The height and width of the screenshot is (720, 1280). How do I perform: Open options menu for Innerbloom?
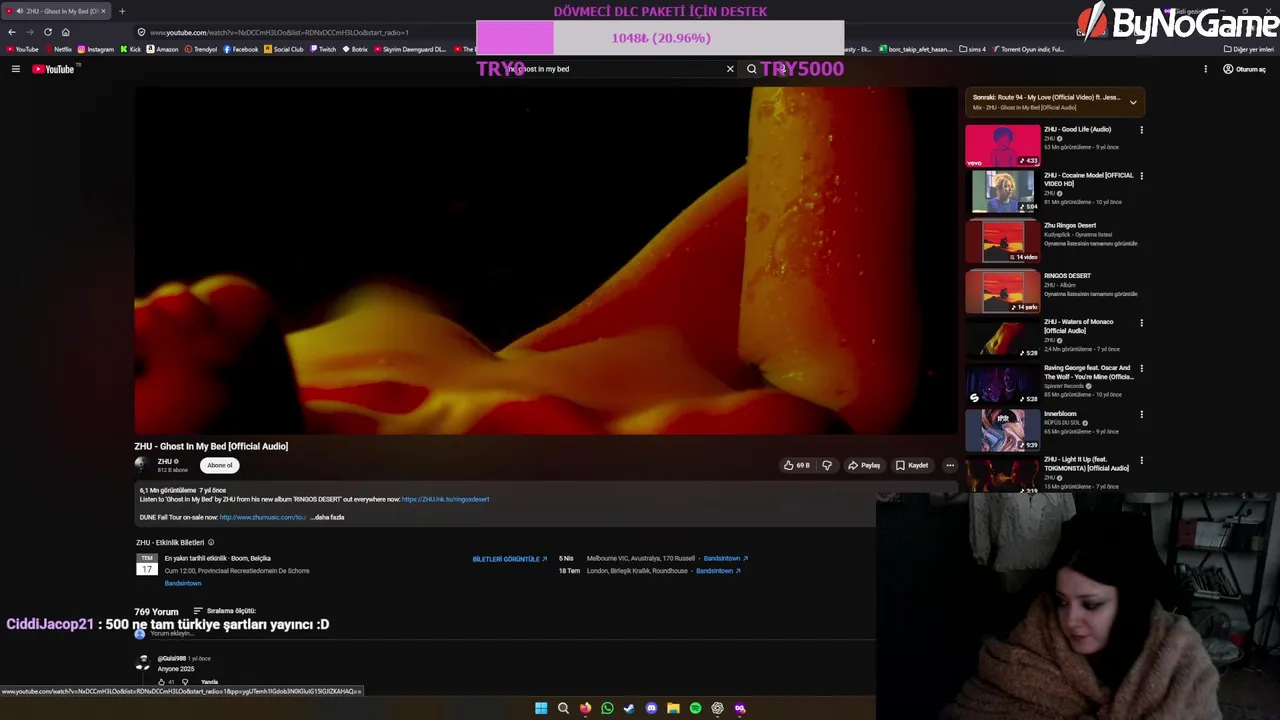click(x=1141, y=414)
